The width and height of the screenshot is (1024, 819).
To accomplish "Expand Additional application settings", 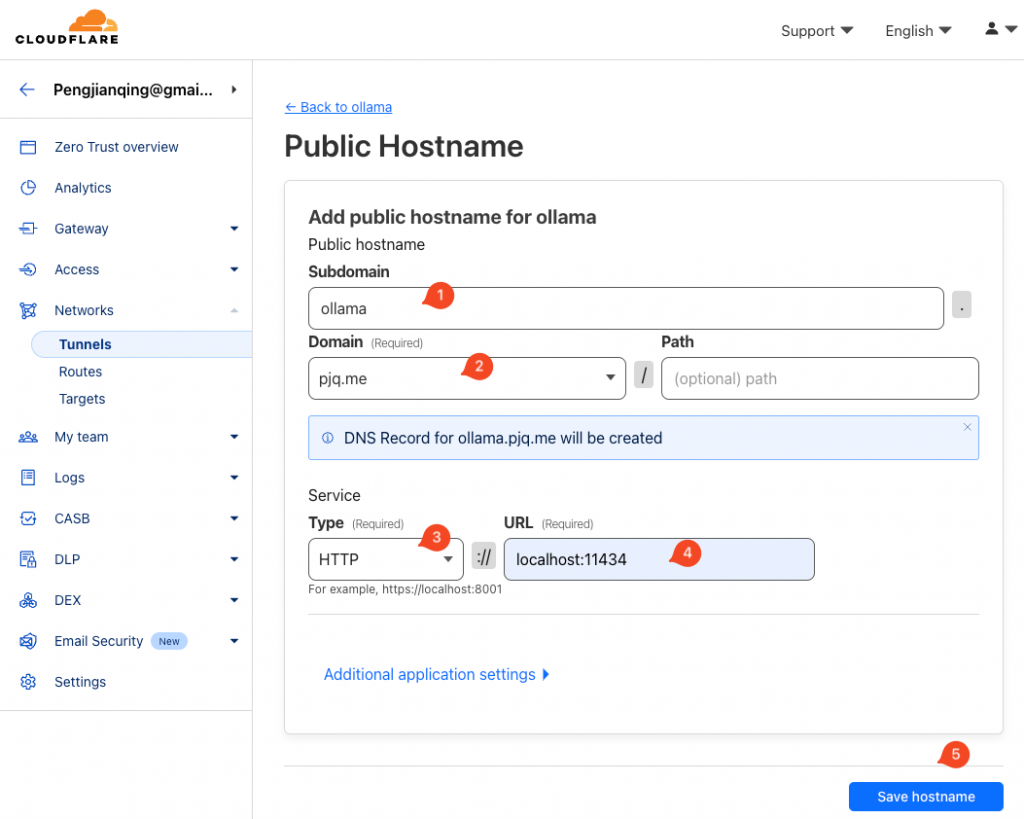I will (437, 675).
